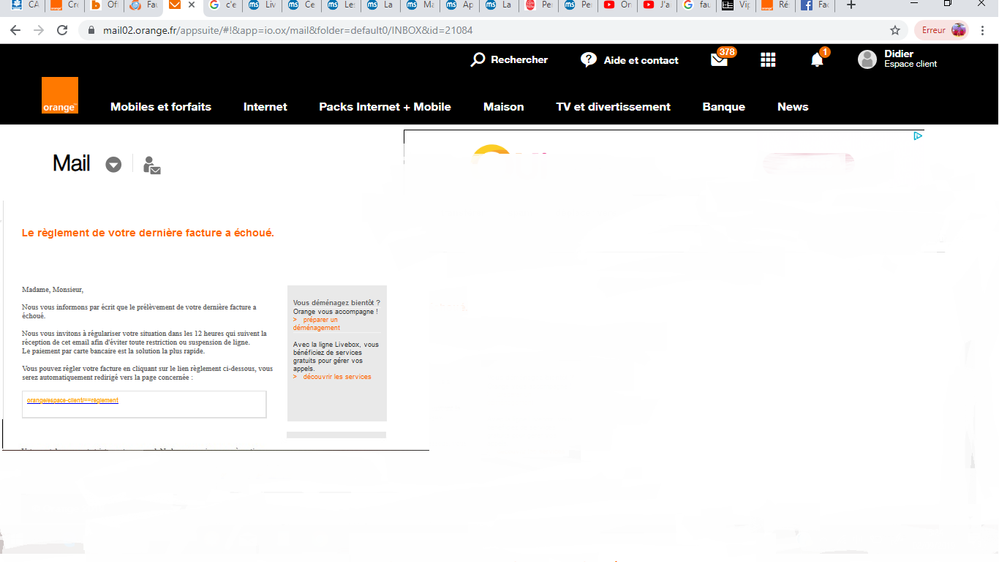Open the Didier Espace client account menu
The width and height of the screenshot is (999, 562).
tap(897, 59)
